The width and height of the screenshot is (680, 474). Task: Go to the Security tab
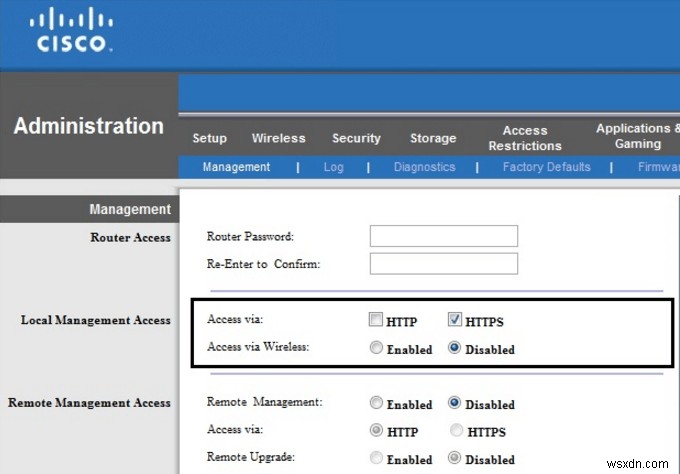(356, 138)
